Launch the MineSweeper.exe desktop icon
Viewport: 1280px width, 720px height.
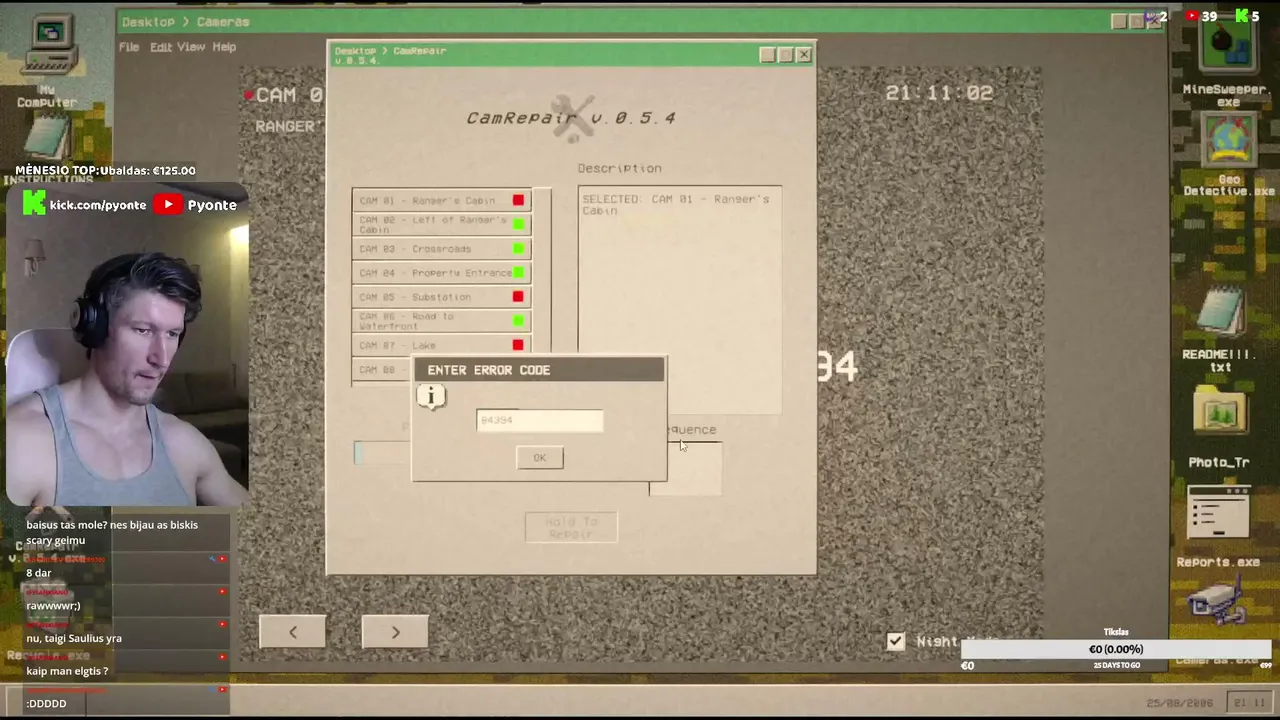[x=1227, y=60]
